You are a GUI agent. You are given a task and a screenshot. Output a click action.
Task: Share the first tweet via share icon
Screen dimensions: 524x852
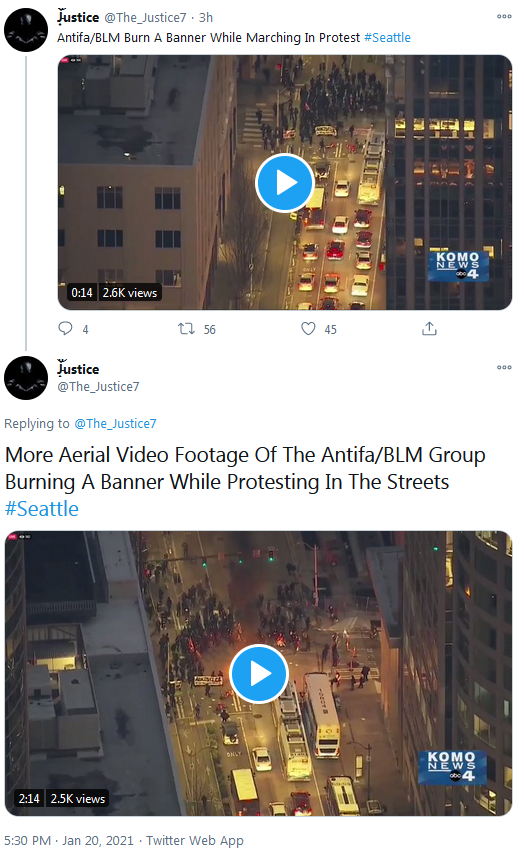pos(429,328)
